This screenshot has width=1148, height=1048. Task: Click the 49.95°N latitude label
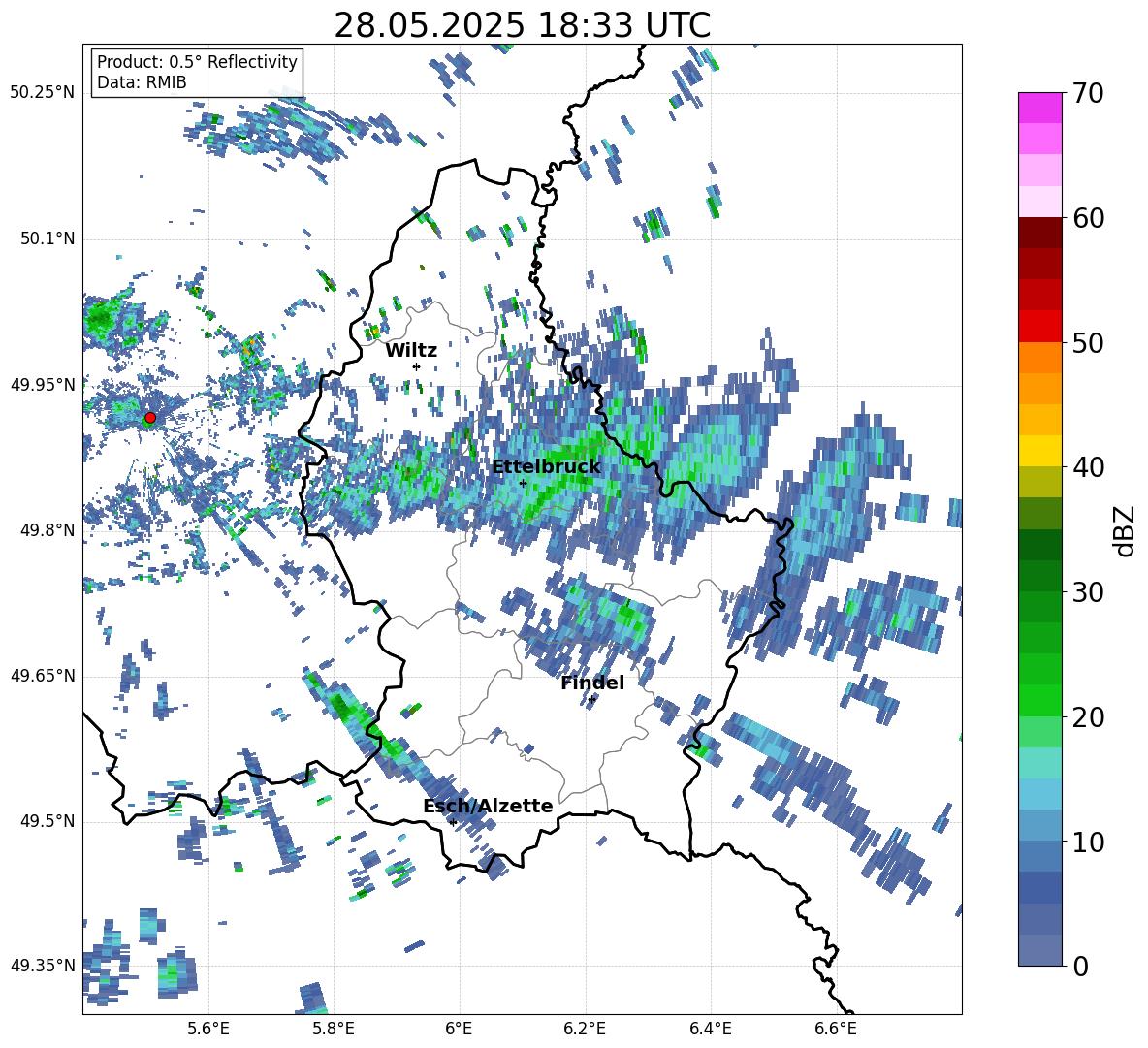click(43, 385)
